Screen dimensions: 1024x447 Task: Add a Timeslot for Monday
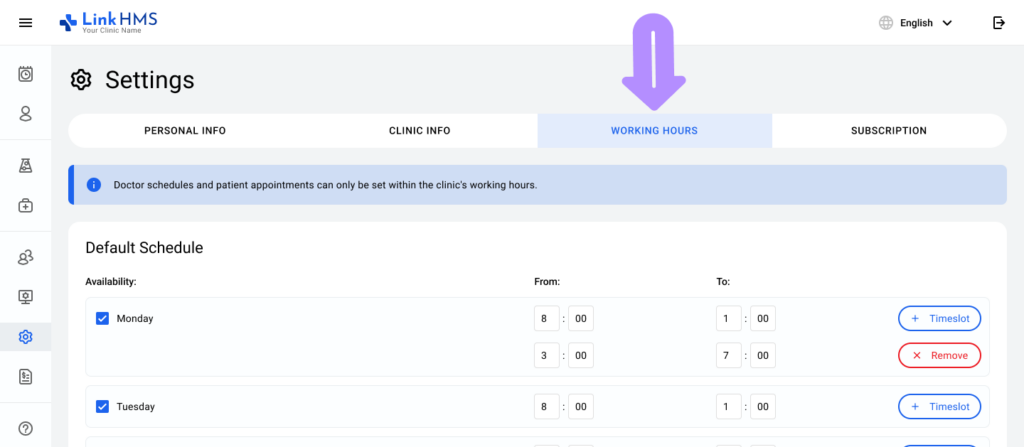940,318
